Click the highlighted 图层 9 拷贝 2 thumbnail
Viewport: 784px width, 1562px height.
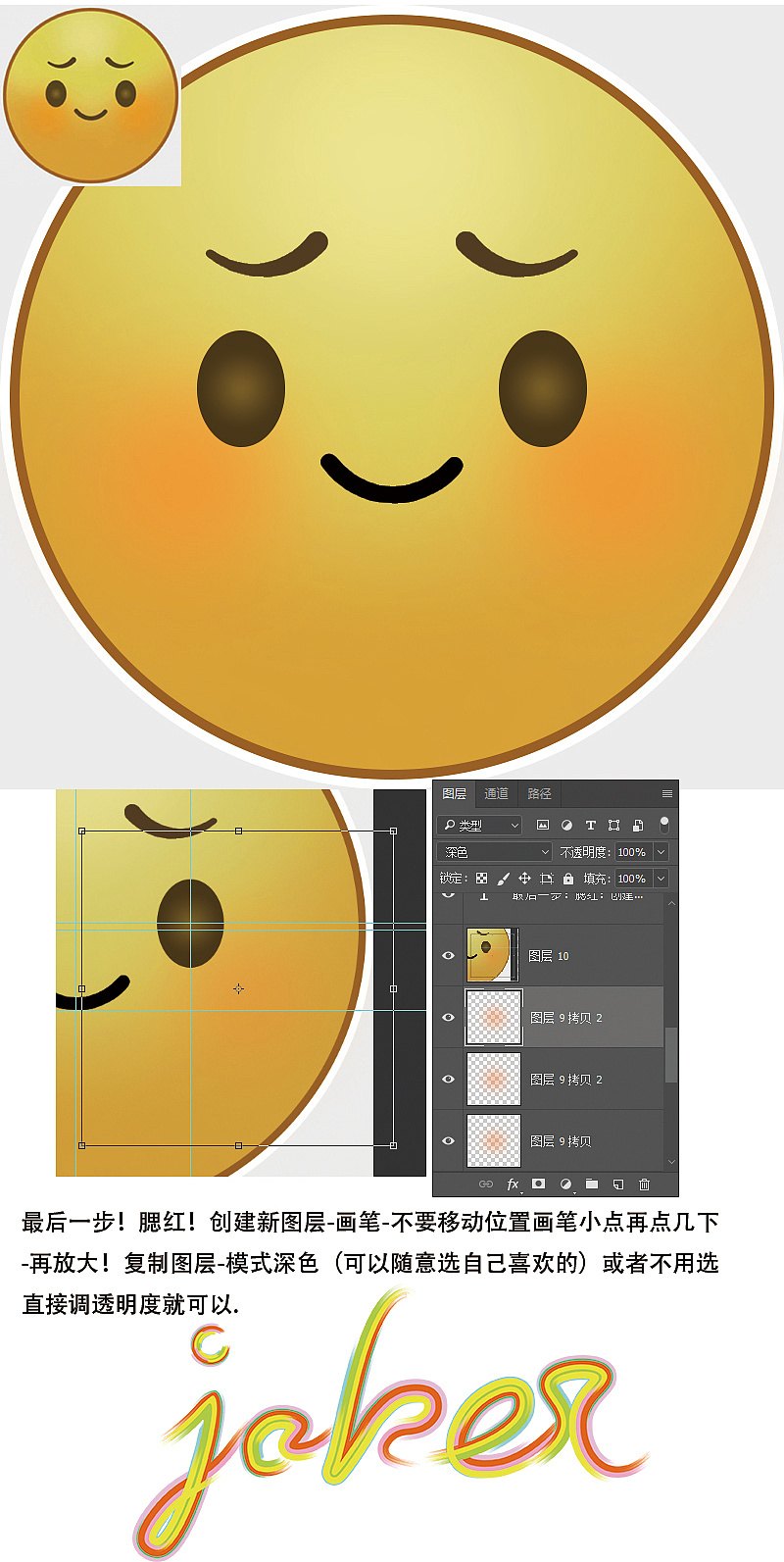click(493, 1018)
